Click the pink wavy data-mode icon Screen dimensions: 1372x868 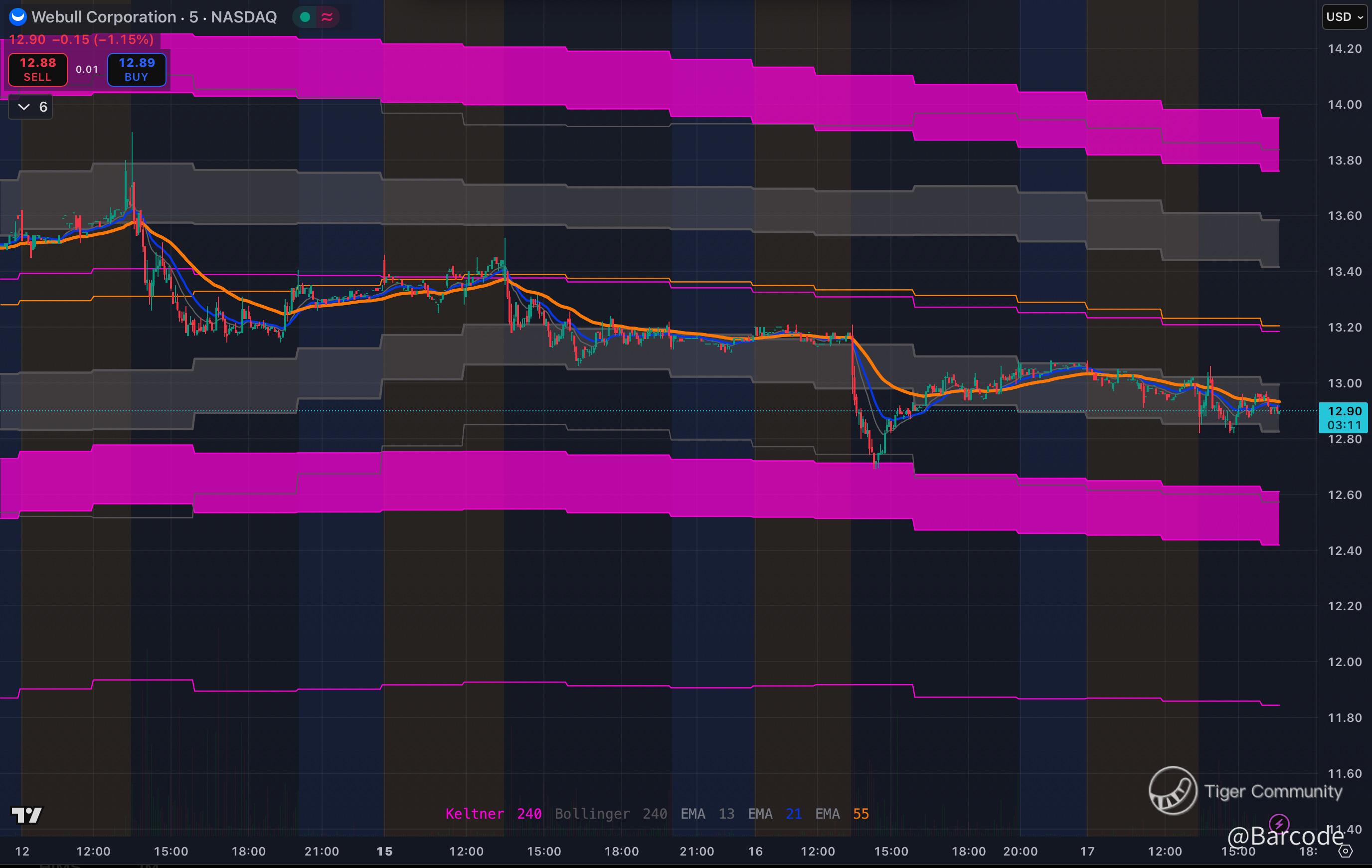click(327, 17)
